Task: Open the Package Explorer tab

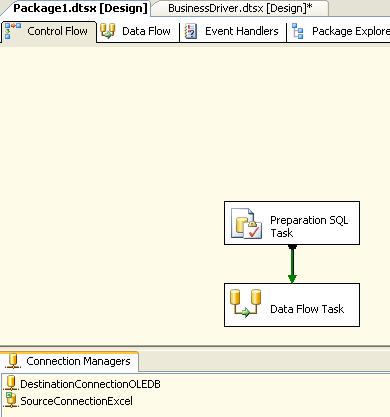Action: pos(339,31)
